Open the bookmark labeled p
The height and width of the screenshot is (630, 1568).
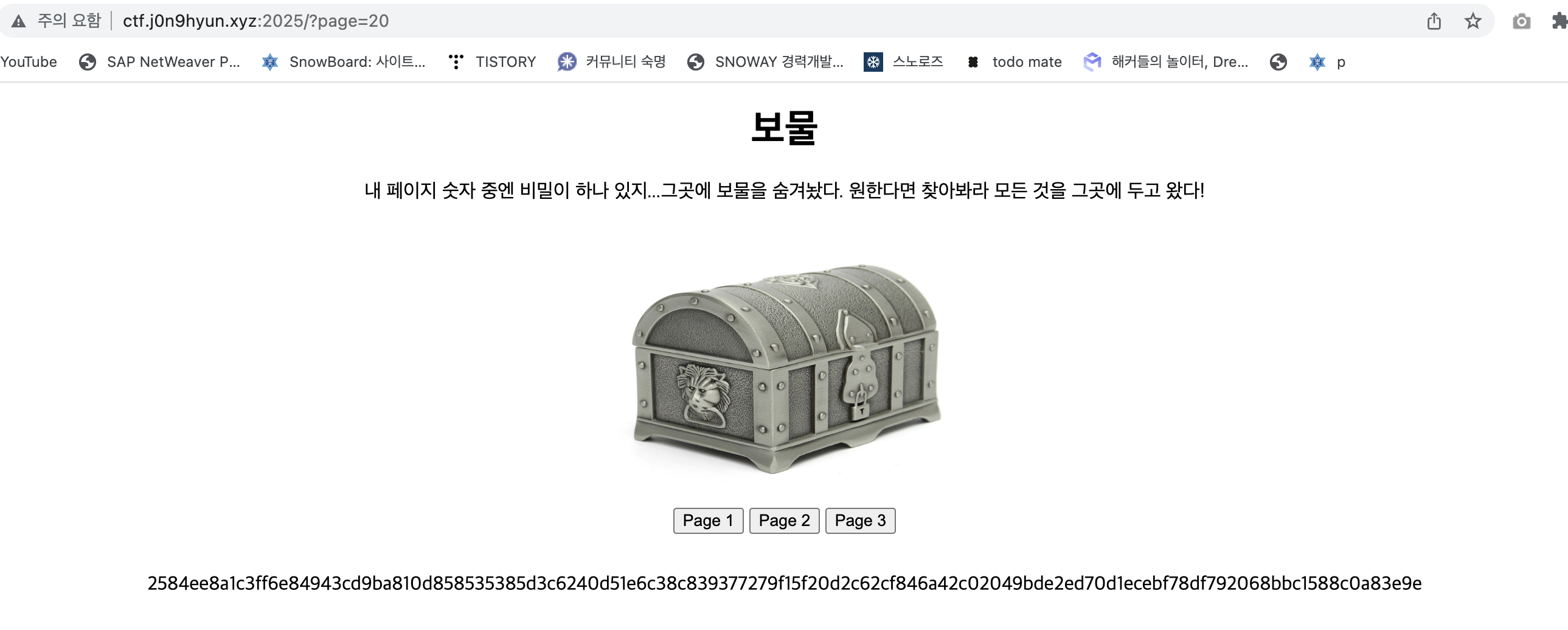pos(1327,61)
